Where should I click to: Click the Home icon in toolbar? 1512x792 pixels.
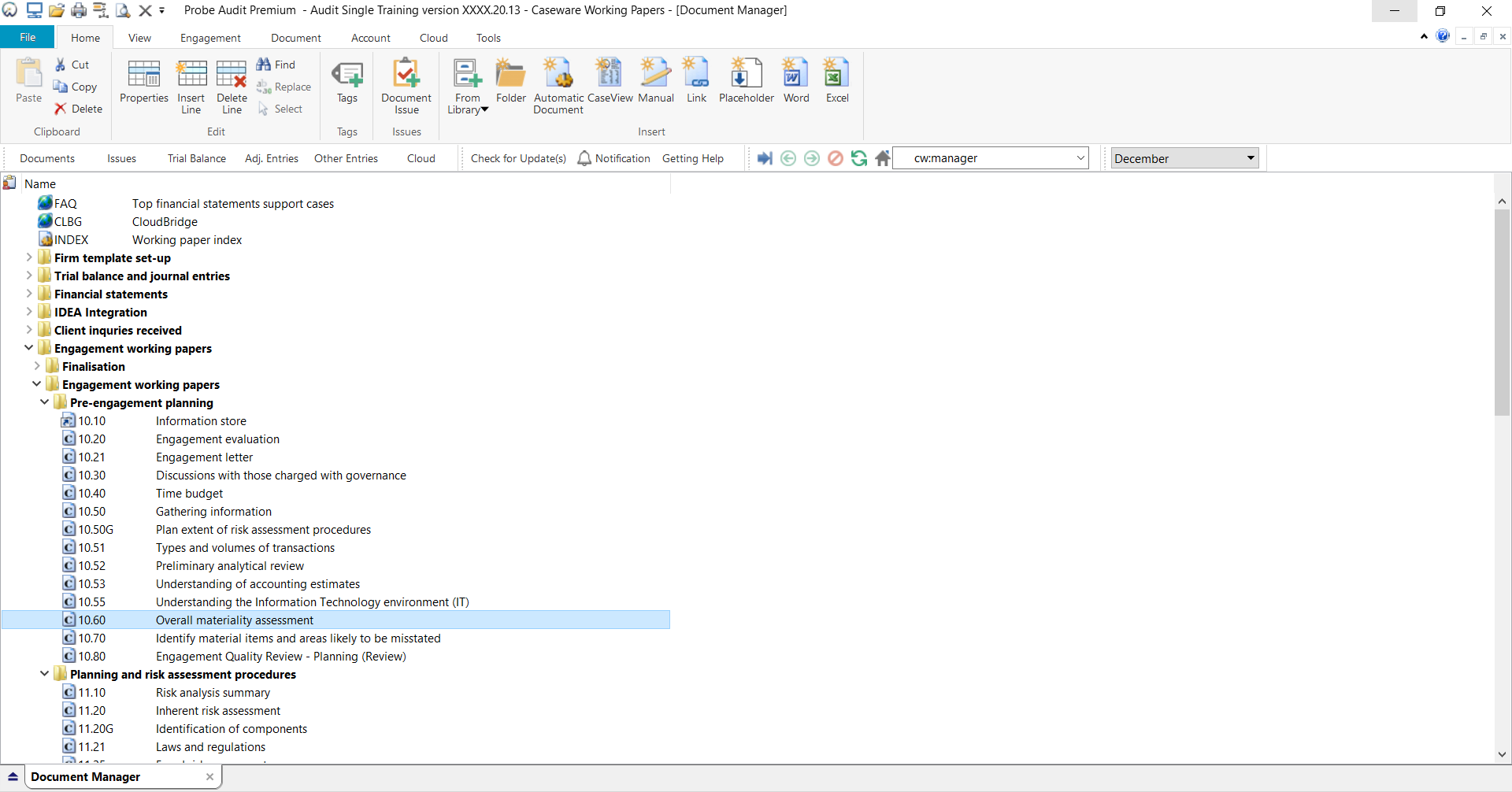click(883, 158)
